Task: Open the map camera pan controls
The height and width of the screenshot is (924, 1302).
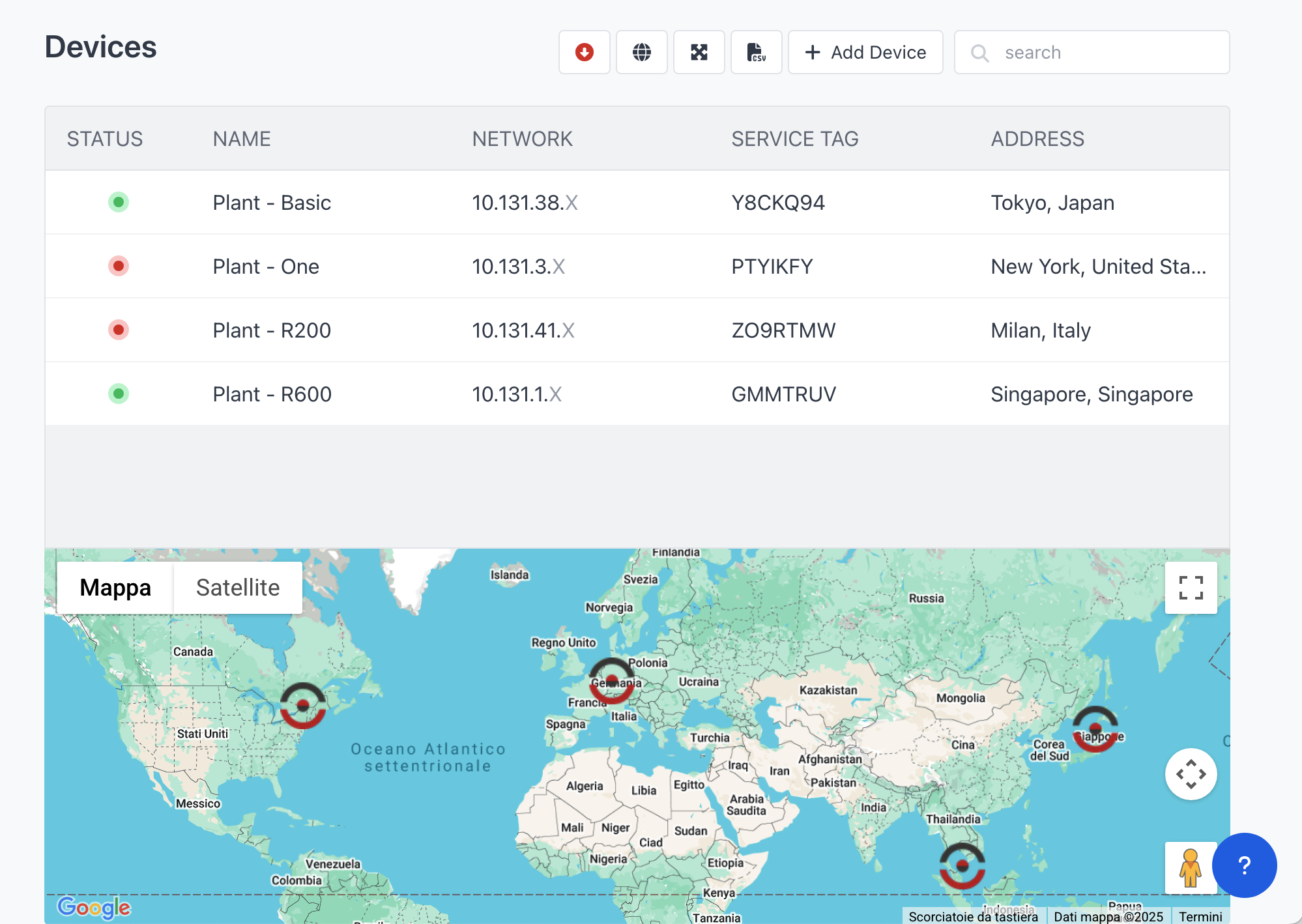Action: pos(1191,774)
